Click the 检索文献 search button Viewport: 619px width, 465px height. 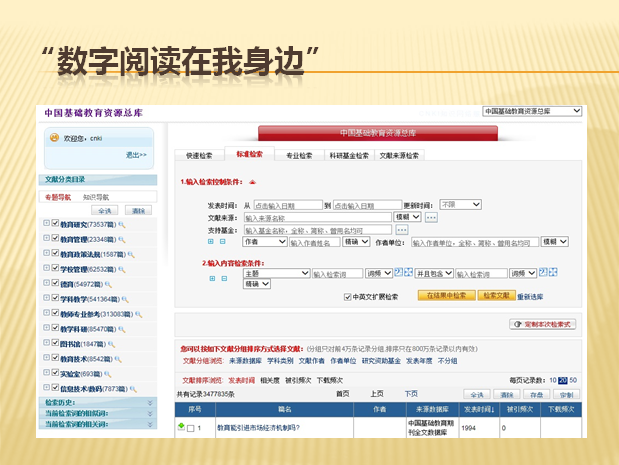pyautogui.click(x=497, y=296)
